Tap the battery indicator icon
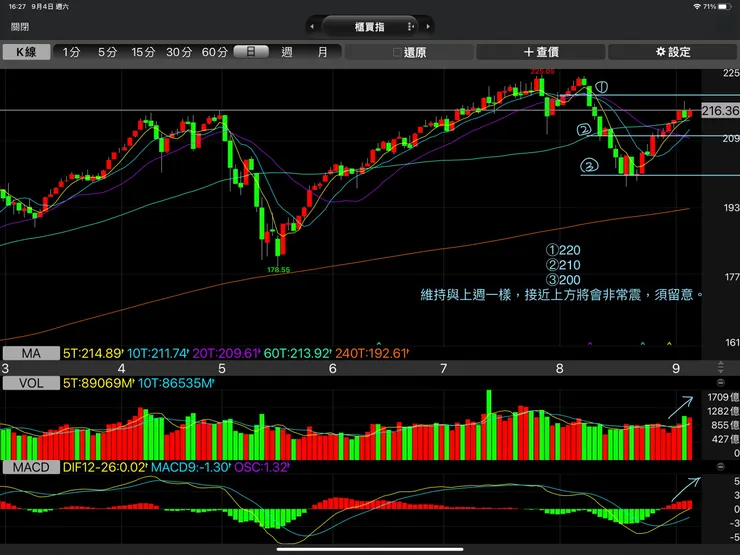The height and width of the screenshot is (555, 740). tap(725, 7)
